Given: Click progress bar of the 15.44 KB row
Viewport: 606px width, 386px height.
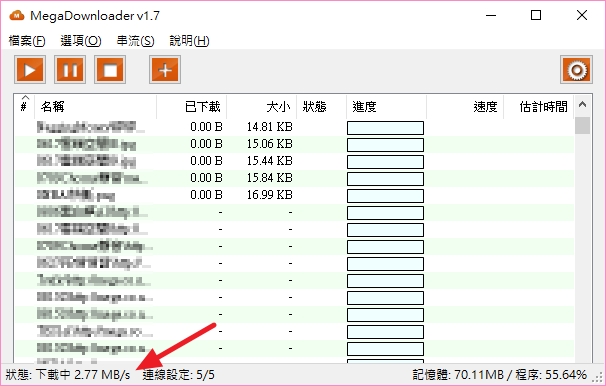Looking at the screenshot, I should tap(385, 162).
